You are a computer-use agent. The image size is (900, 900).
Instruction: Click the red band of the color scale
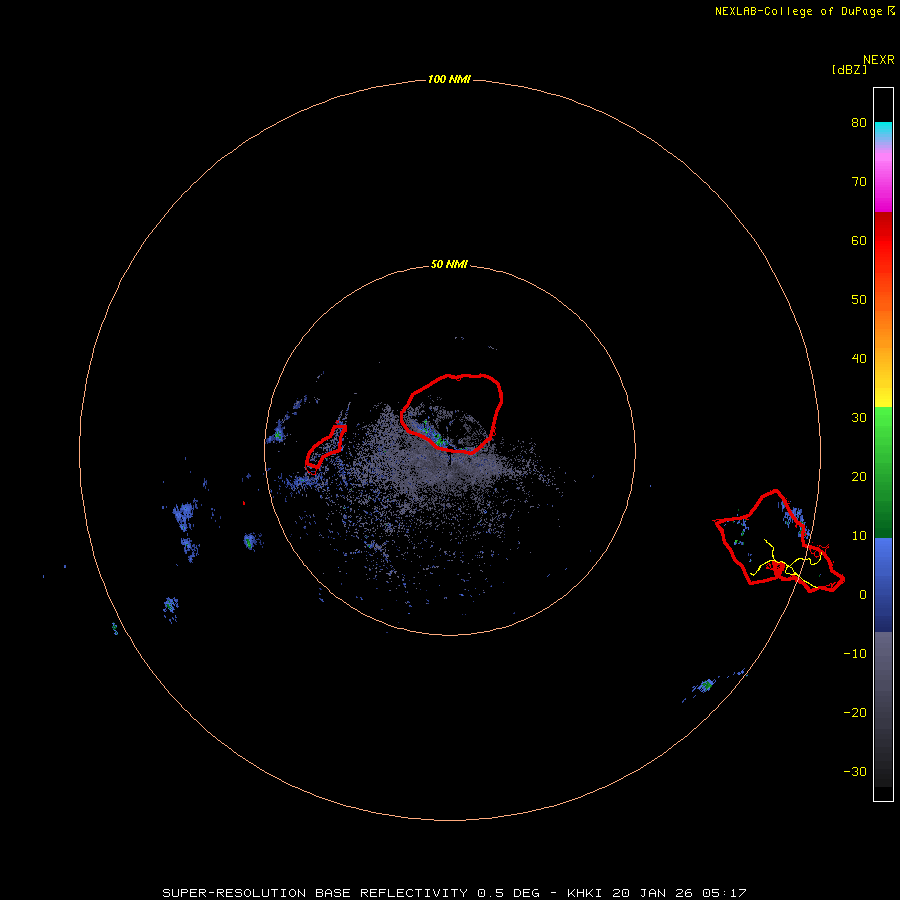[883, 241]
